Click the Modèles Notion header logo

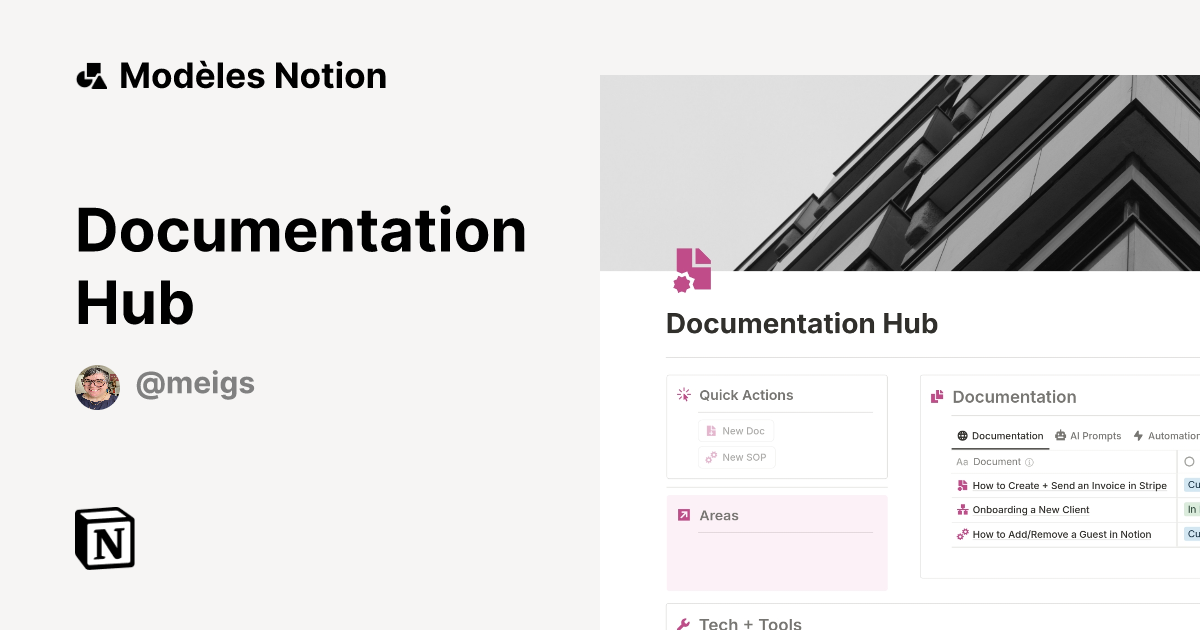92,75
